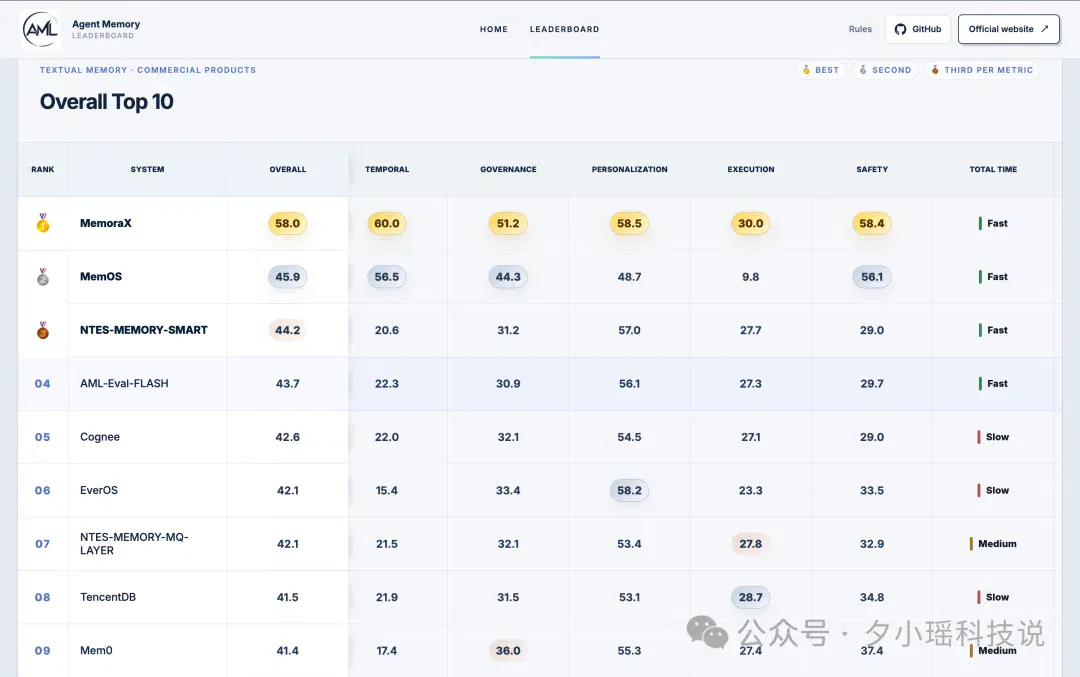Open the GitHub button

917,29
